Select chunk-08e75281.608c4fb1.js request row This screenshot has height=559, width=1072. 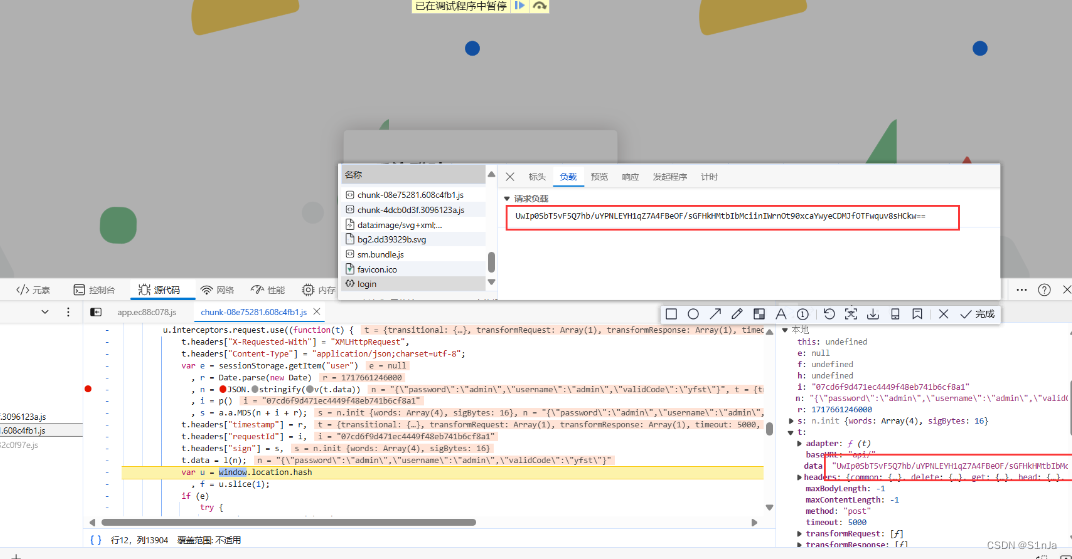pos(414,195)
